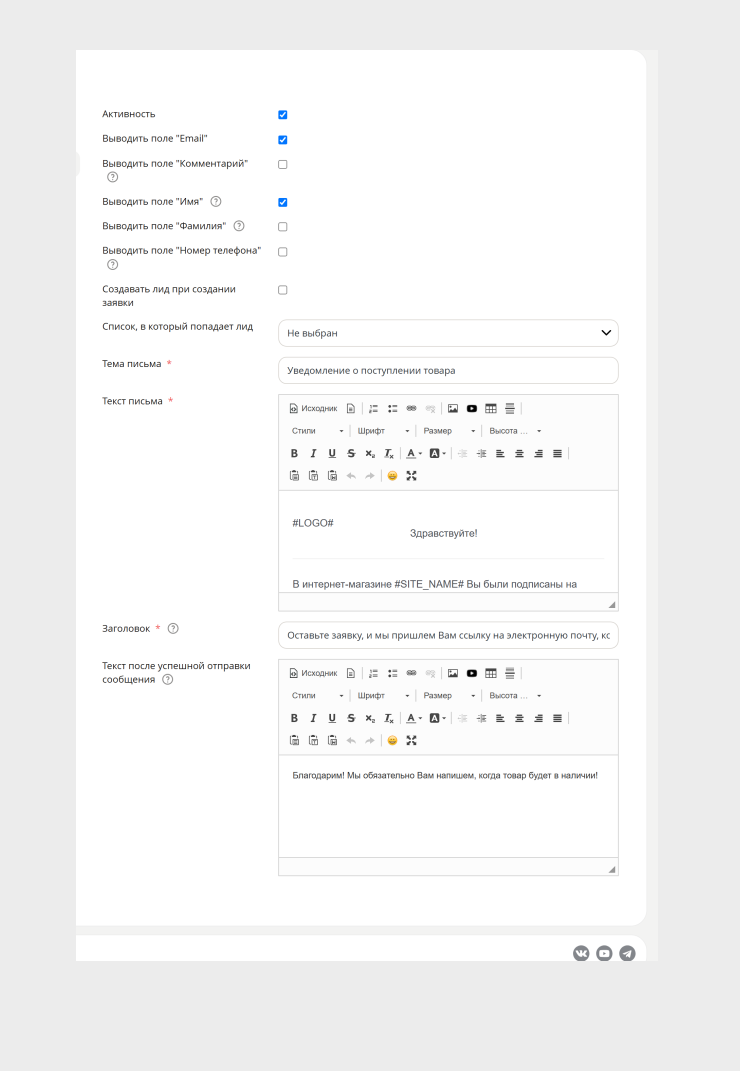Open templates icon in Текст письма editor
This screenshot has width=740, height=1071.
(351, 408)
